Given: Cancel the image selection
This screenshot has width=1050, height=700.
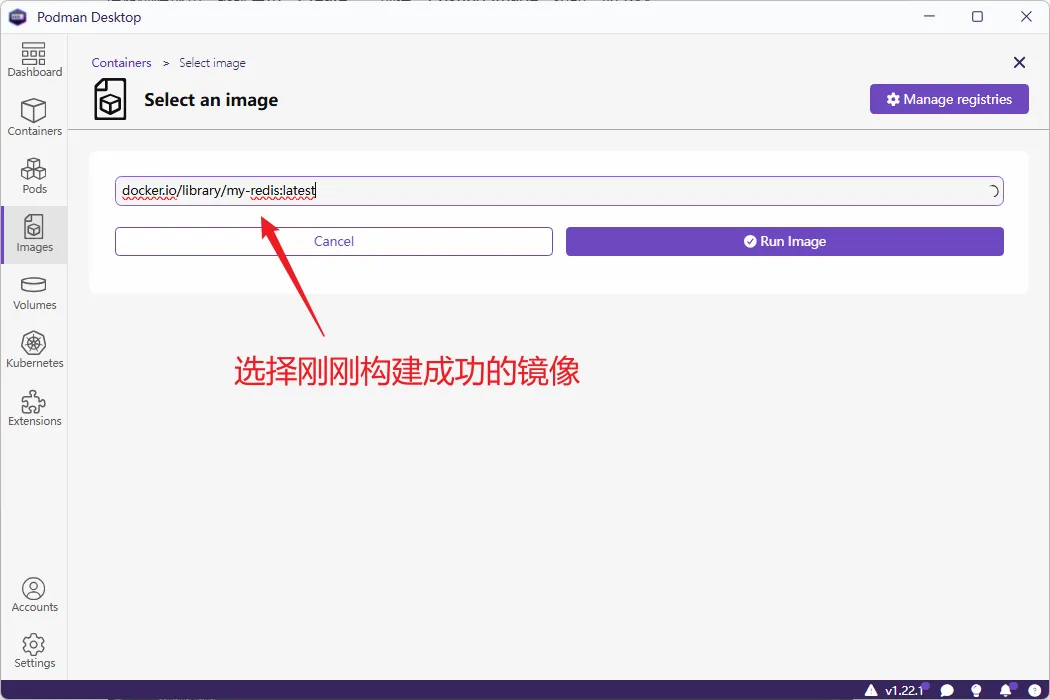Looking at the screenshot, I should coord(333,241).
